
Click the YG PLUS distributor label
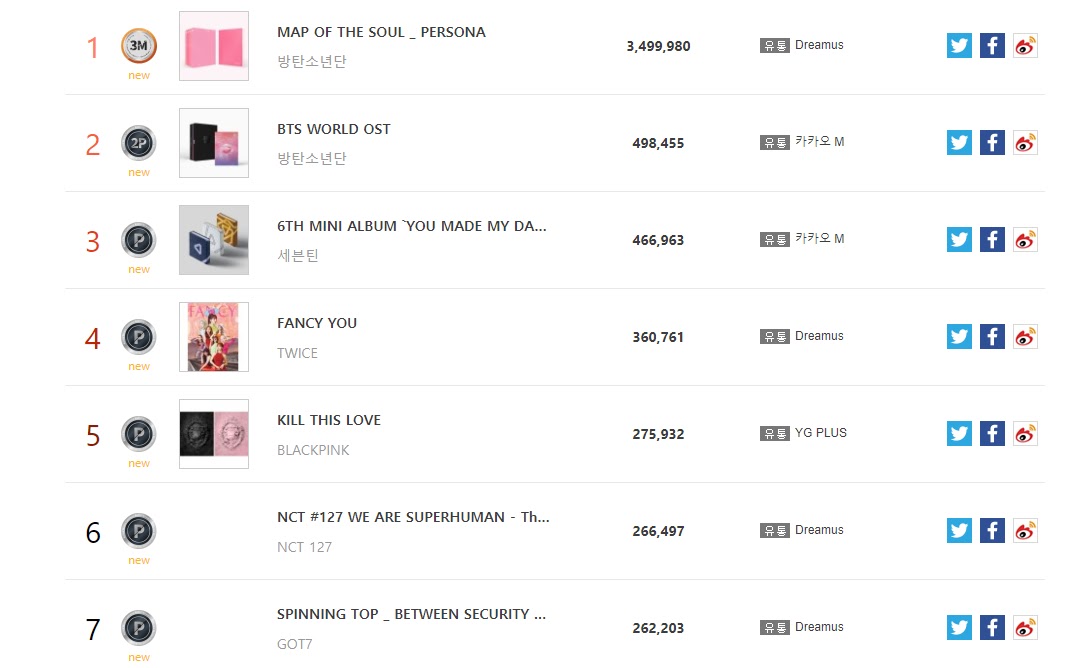[821, 433]
